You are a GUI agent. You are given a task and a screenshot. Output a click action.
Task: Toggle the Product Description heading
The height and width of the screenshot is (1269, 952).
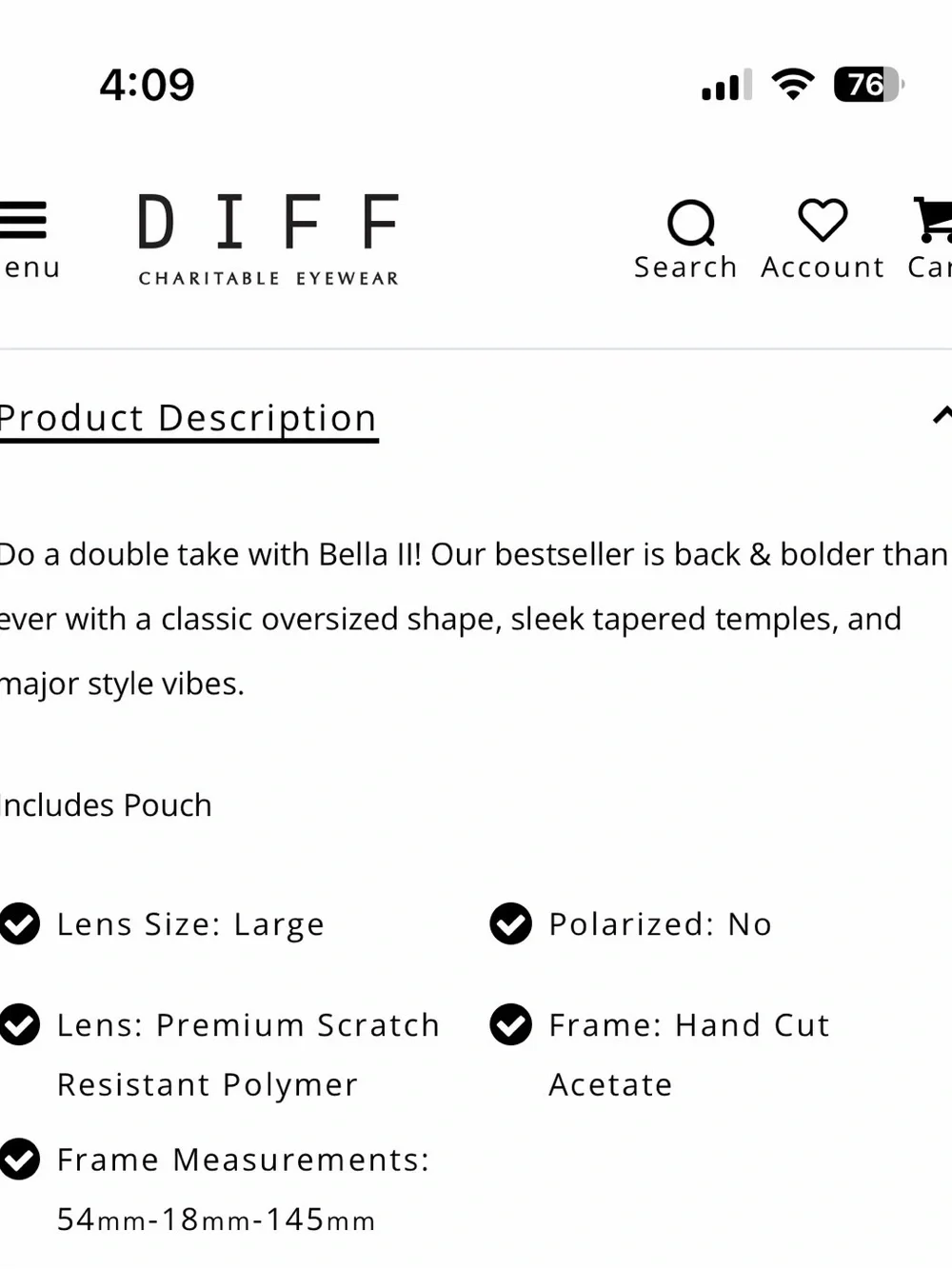pyautogui.click(x=188, y=419)
